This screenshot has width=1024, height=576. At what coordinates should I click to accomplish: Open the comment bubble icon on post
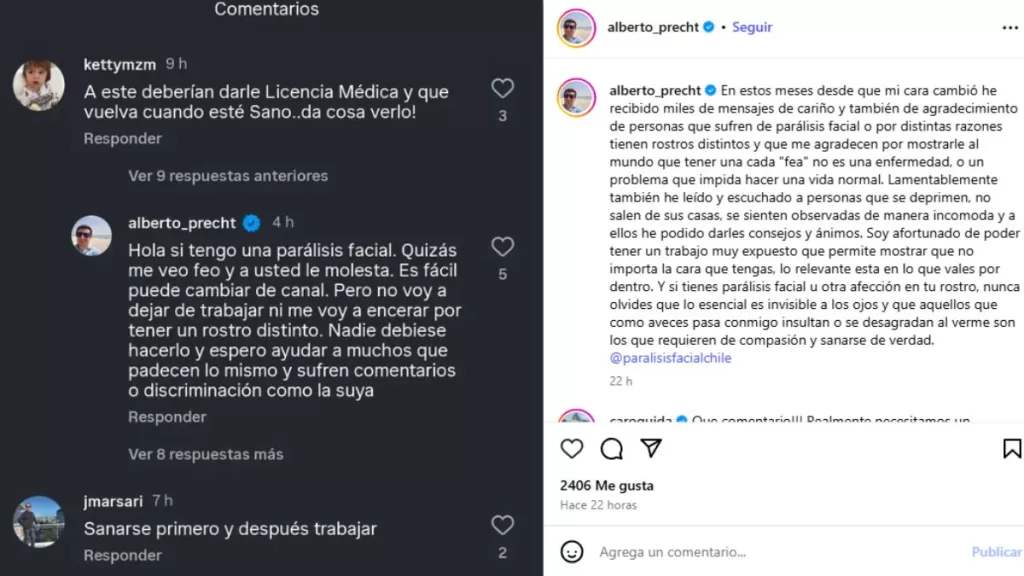point(612,448)
